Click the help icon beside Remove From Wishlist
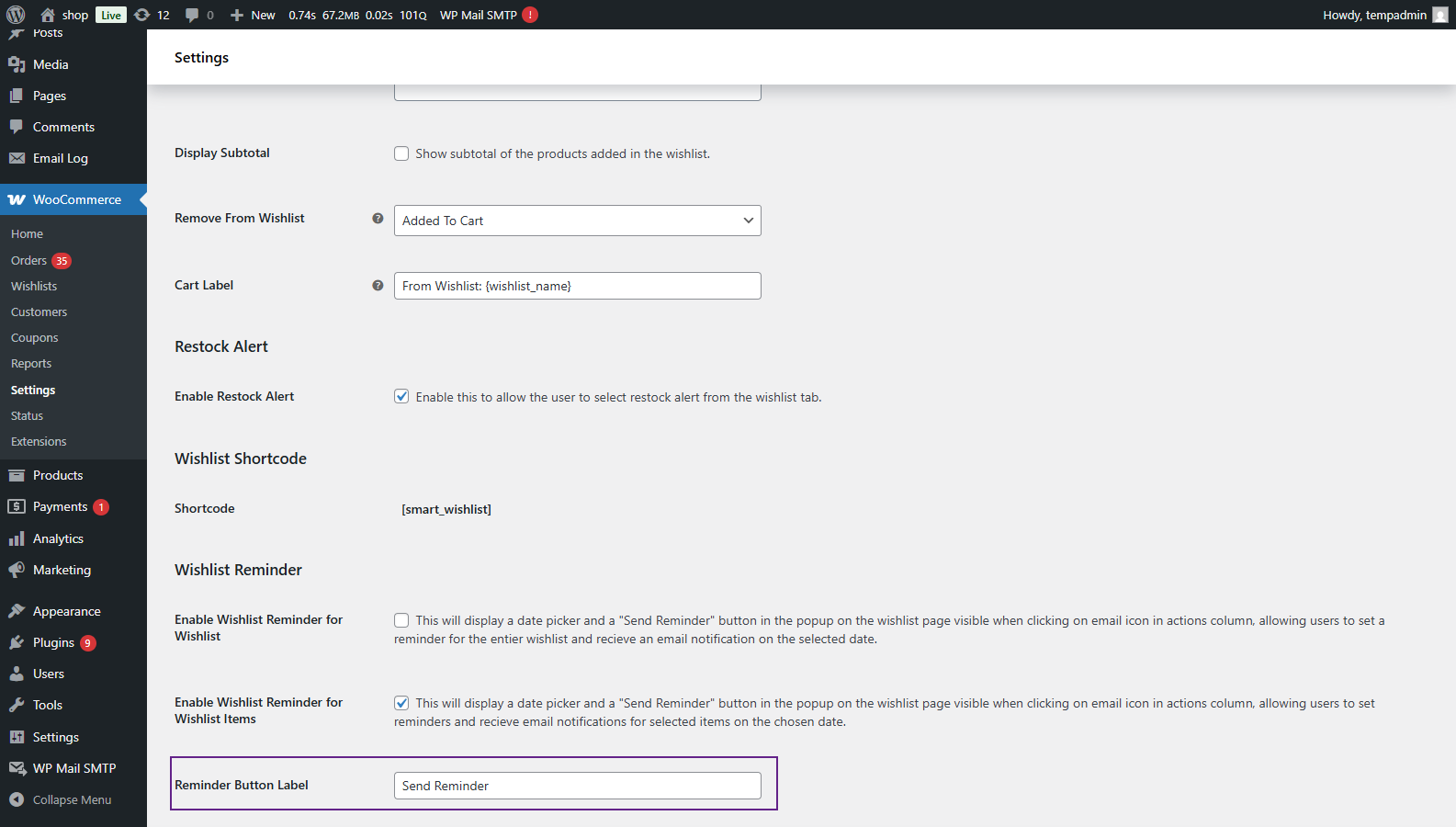The height and width of the screenshot is (827, 1456). [378, 219]
